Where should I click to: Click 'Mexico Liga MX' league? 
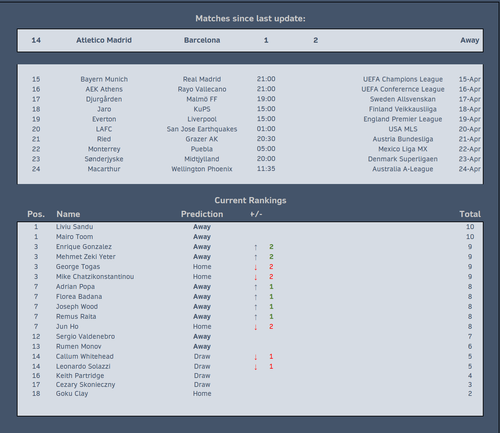403,149
